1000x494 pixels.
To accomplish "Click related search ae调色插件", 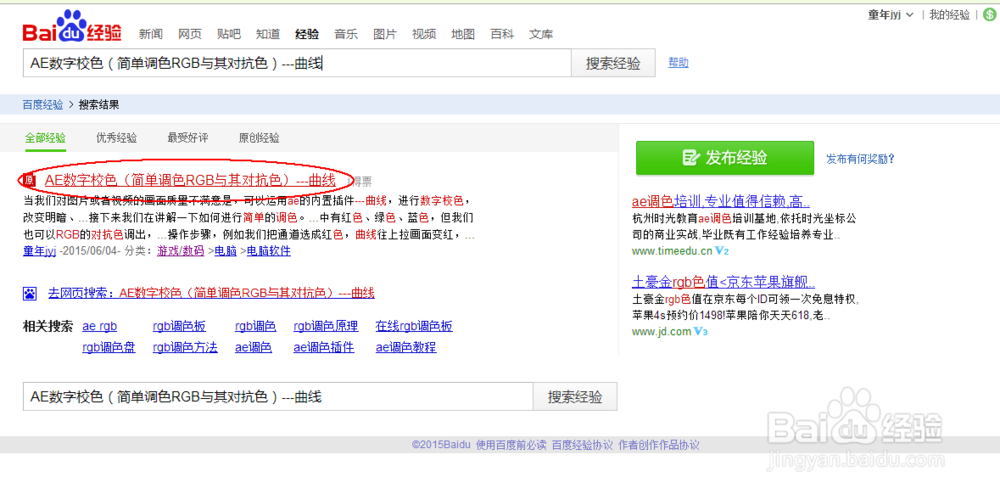I will [x=324, y=347].
